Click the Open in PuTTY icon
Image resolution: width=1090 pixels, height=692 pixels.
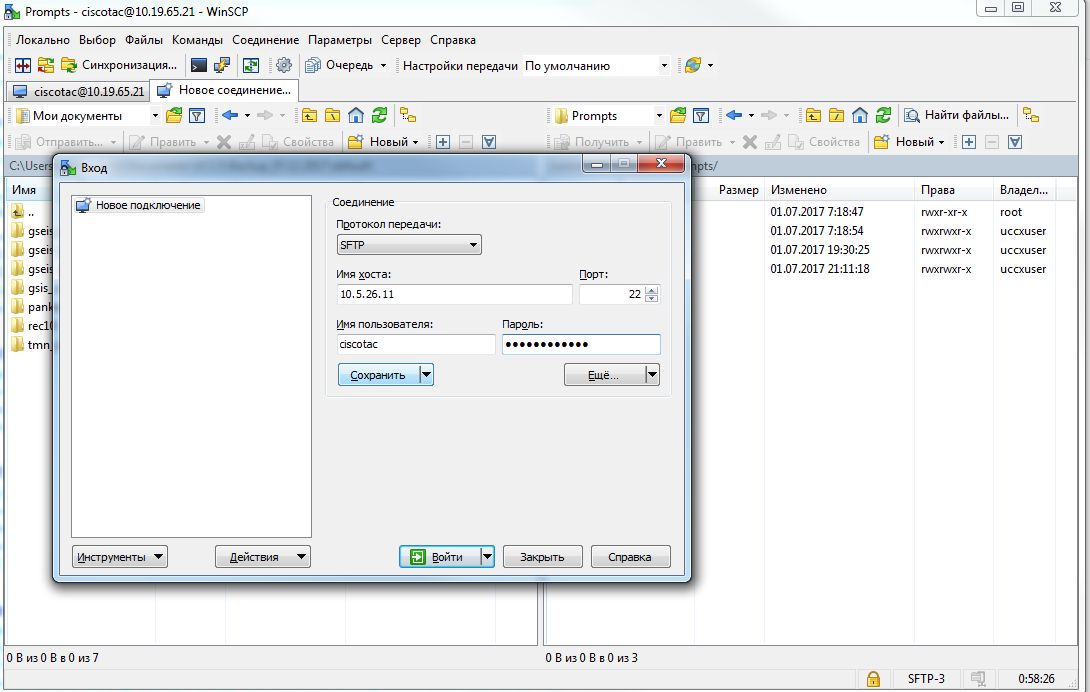(x=222, y=65)
